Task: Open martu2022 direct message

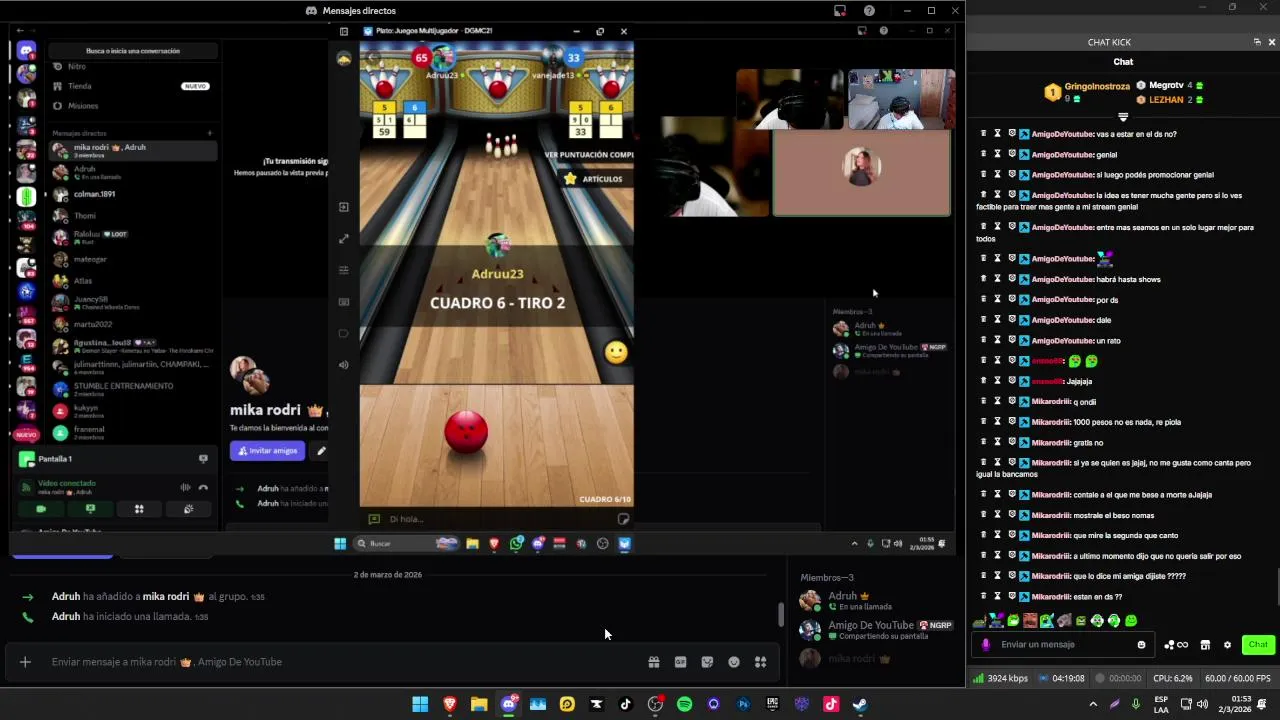Action: tap(133, 324)
